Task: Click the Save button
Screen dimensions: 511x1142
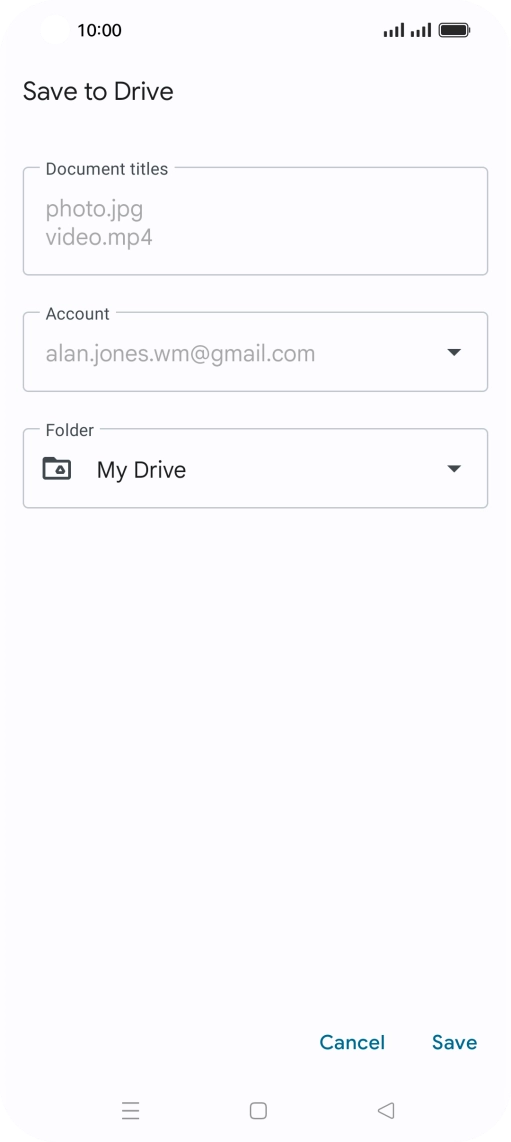Action: point(454,1042)
